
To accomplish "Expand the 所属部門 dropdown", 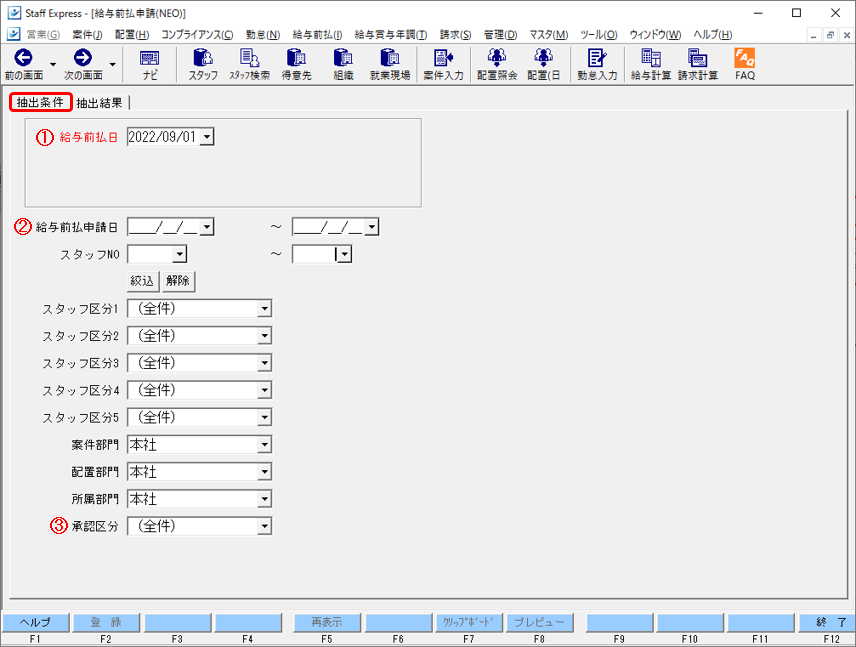I will 265,499.
